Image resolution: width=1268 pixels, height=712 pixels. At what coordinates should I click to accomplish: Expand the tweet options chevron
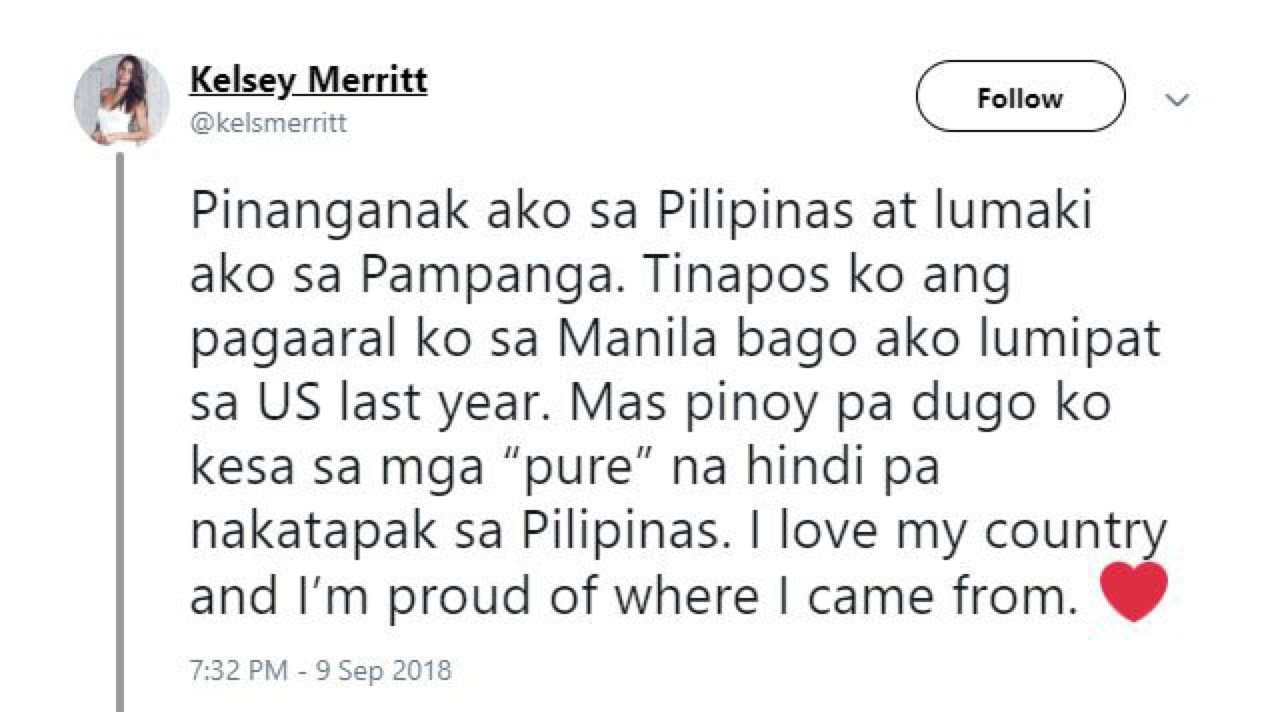point(1179,100)
